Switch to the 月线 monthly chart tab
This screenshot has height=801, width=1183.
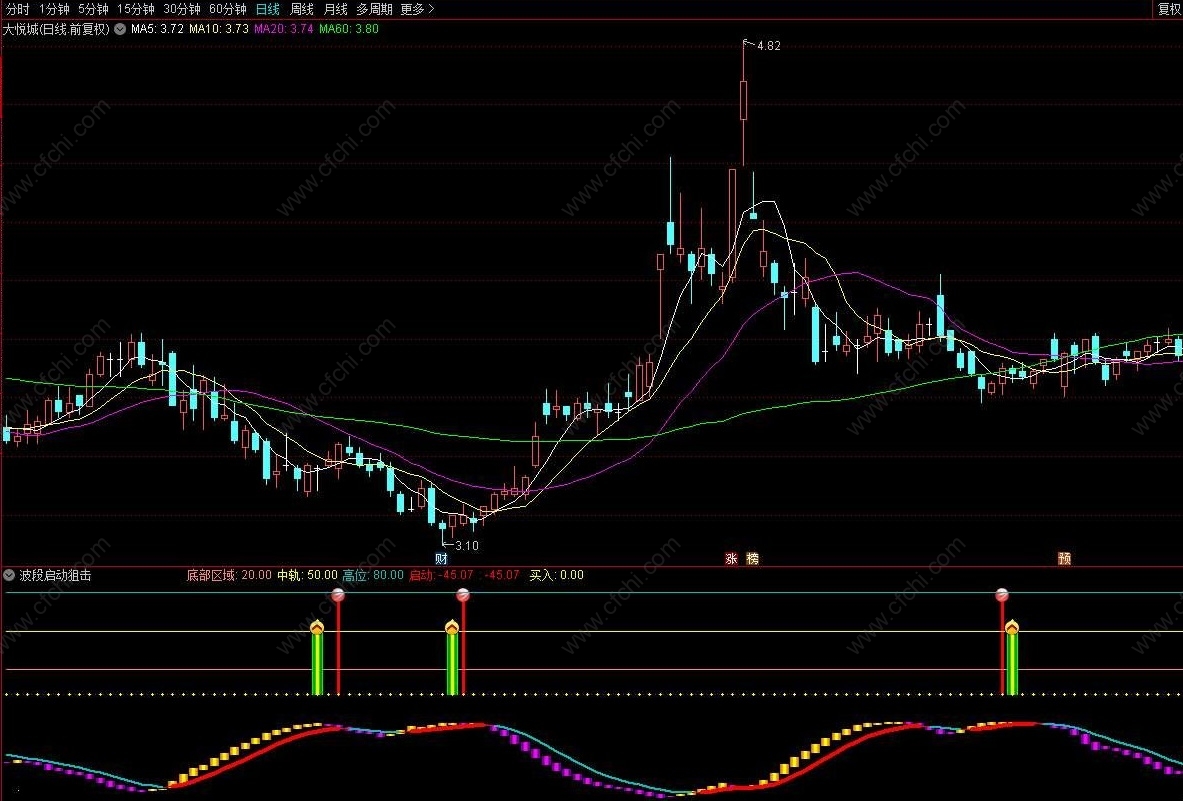[336, 9]
